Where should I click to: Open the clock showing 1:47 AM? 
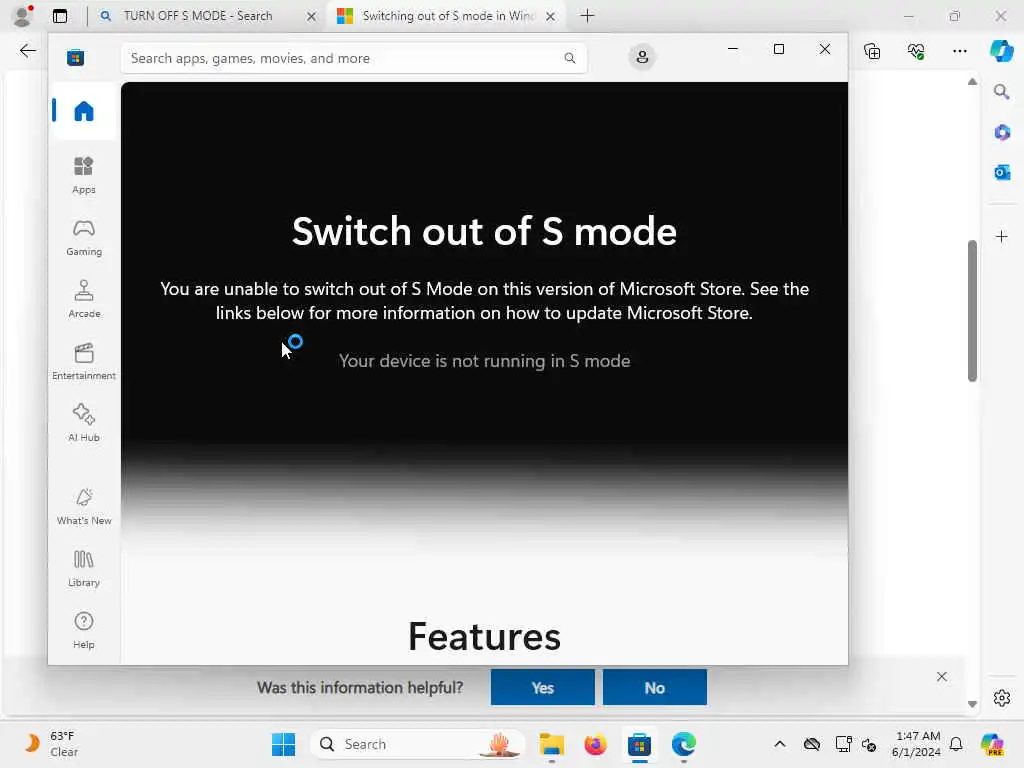point(916,744)
